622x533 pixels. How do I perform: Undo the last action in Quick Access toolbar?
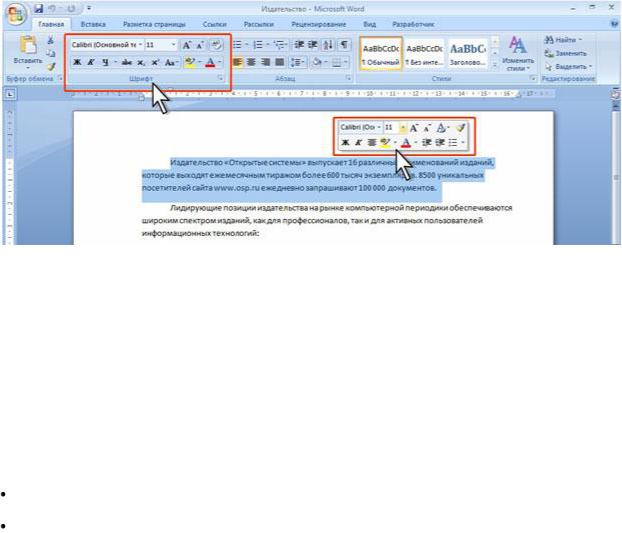coord(52,8)
